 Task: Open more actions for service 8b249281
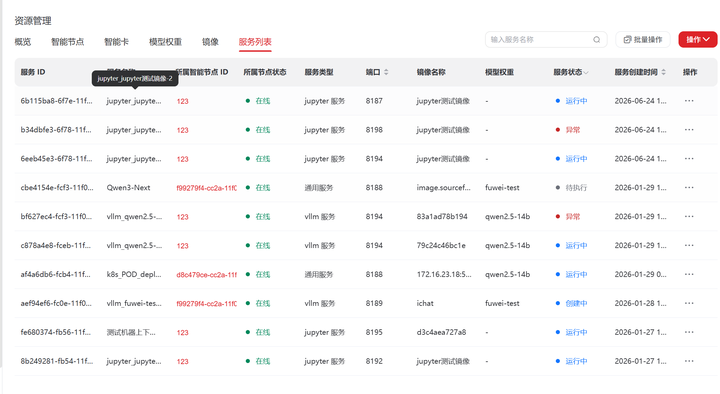pyautogui.click(x=689, y=361)
